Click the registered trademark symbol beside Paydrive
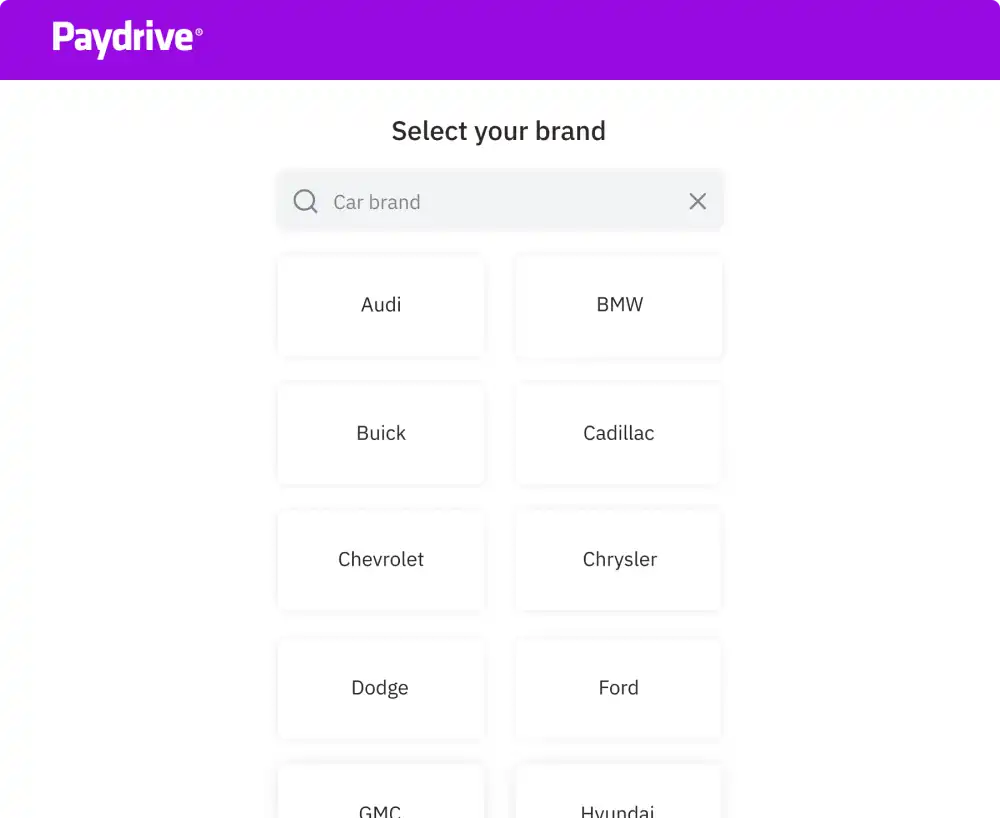Screen dimensions: 1000x818 pos(199,33)
